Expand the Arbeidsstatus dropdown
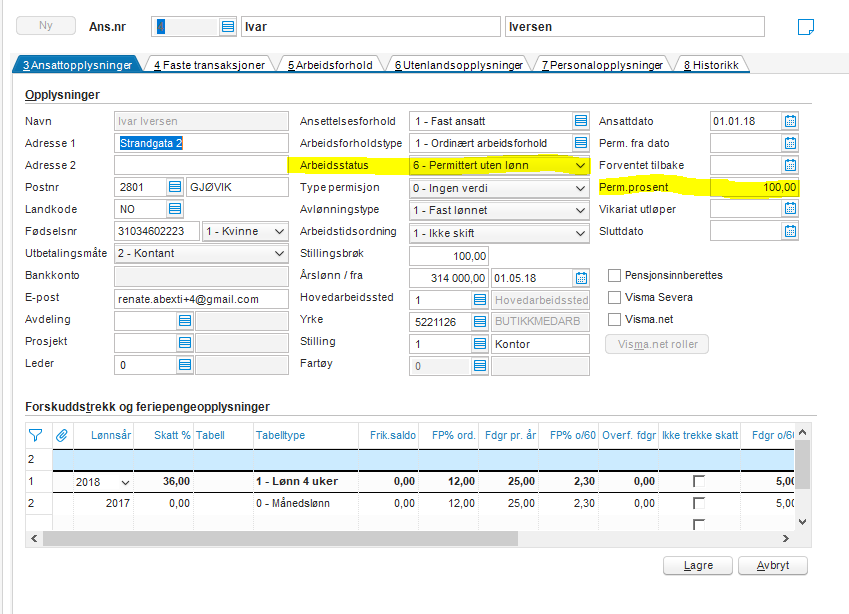This screenshot has width=849, height=614. click(x=580, y=165)
